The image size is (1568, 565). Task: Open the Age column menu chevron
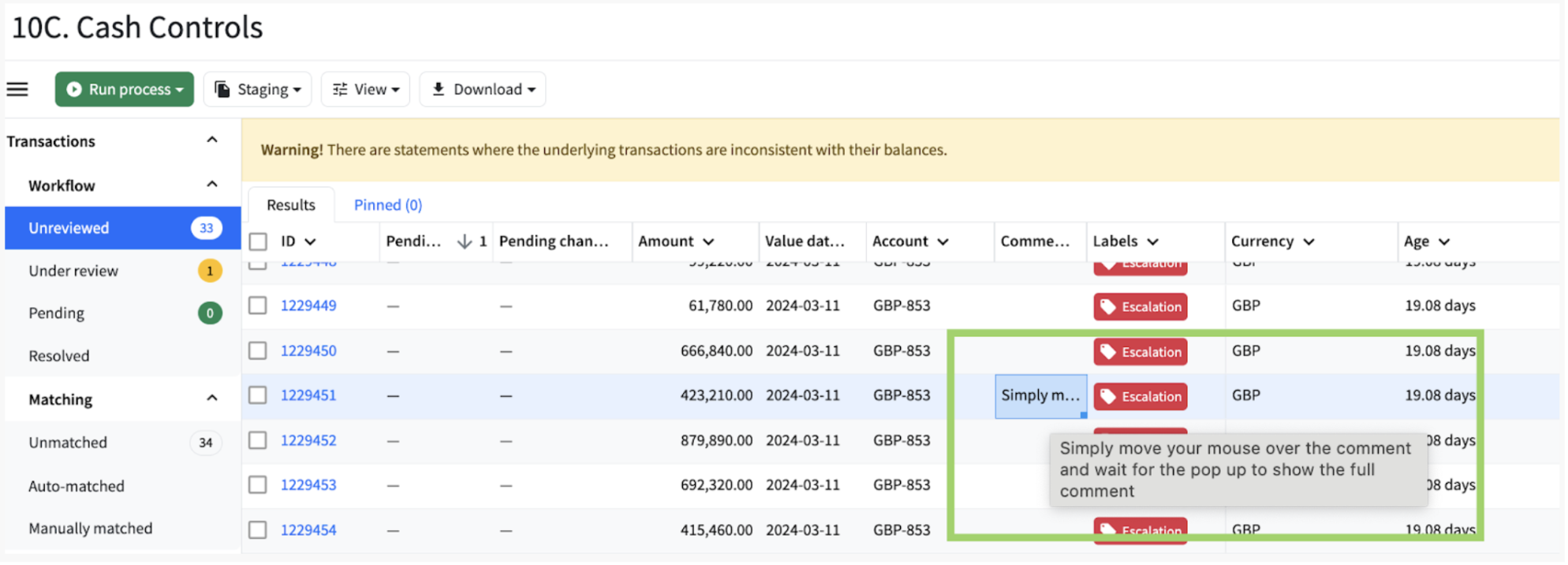(1443, 241)
